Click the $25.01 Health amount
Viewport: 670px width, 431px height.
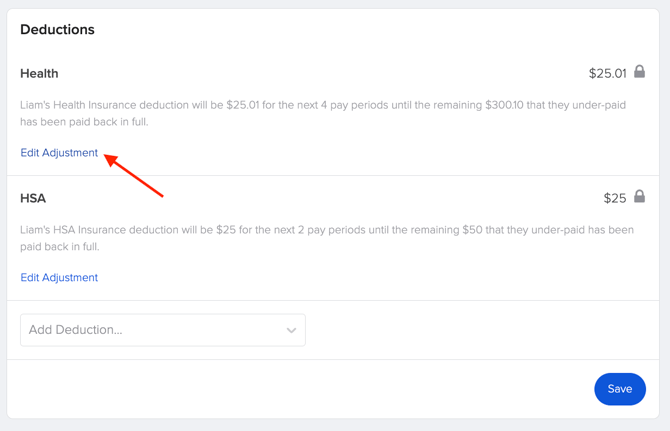coord(607,73)
